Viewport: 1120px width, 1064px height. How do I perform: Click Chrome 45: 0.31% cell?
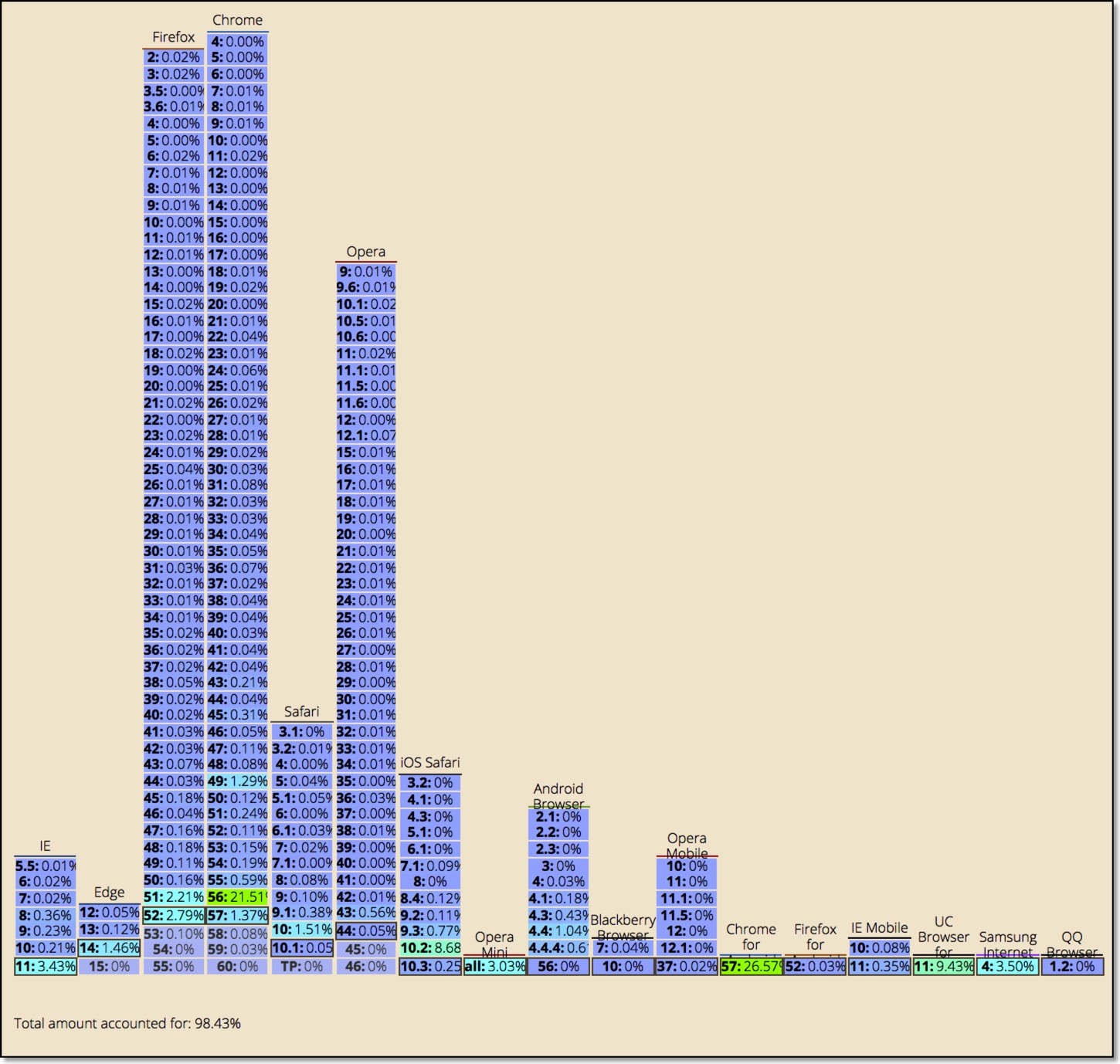237,715
